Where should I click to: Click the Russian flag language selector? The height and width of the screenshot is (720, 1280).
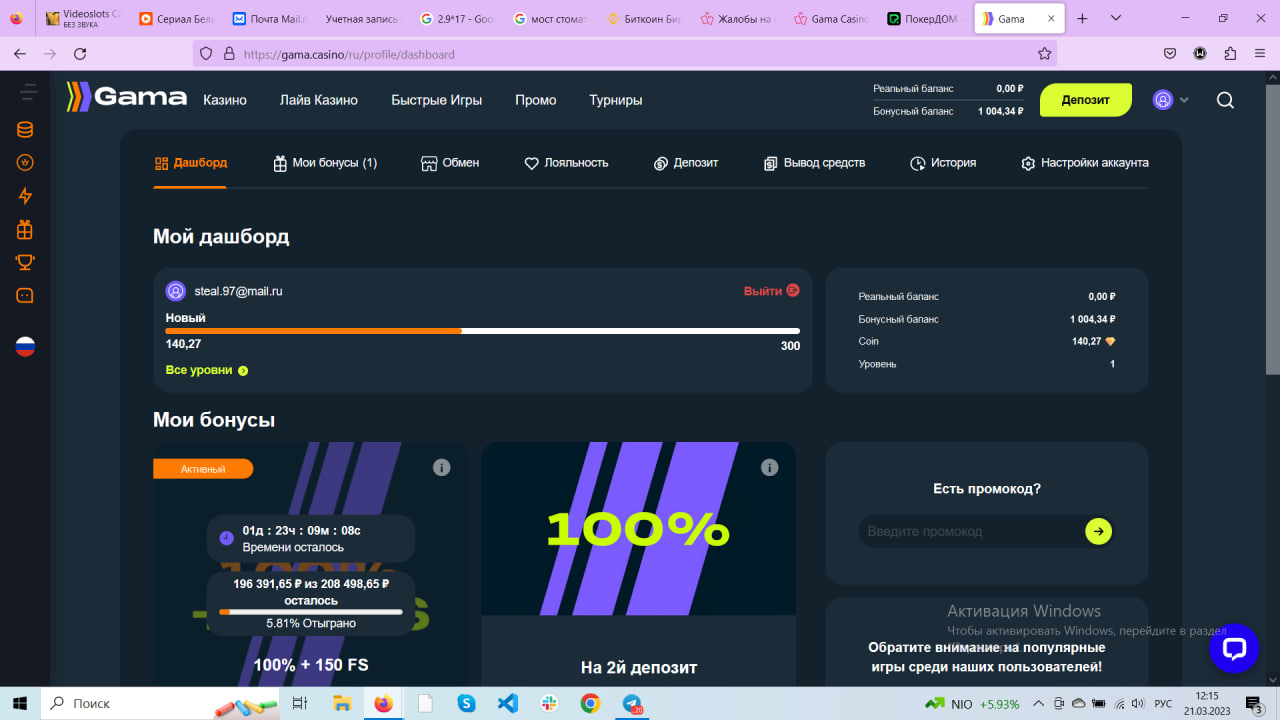pos(25,347)
